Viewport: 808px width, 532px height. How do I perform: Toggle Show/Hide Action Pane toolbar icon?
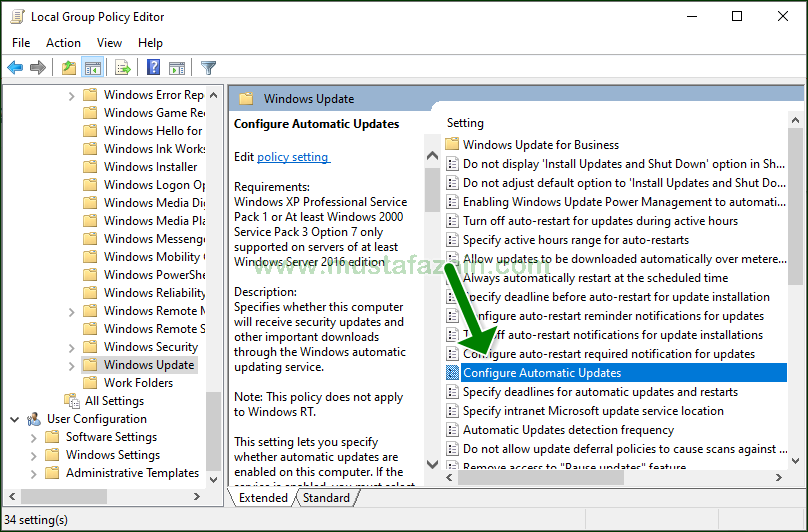pos(177,67)
